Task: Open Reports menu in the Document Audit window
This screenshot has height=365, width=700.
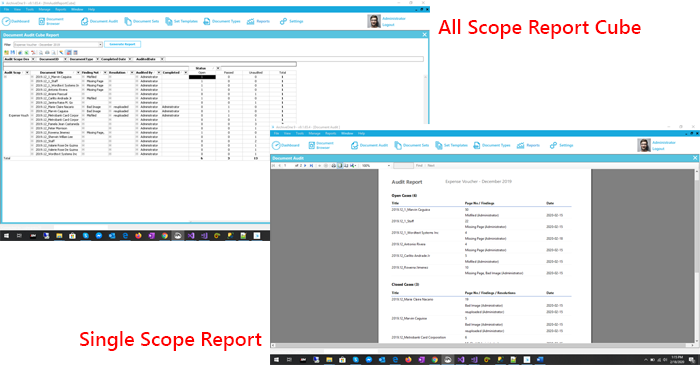Action: [331, 133]
